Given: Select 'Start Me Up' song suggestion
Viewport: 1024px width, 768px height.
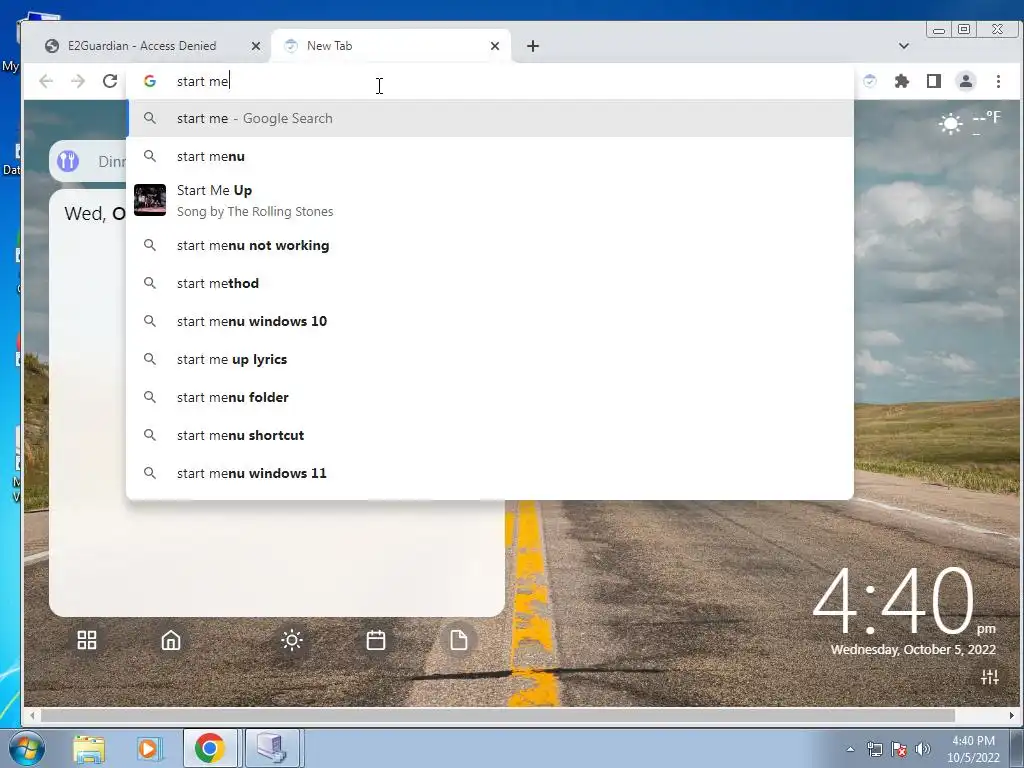Looking at the screenshot, I should click(x=490, y=200).
